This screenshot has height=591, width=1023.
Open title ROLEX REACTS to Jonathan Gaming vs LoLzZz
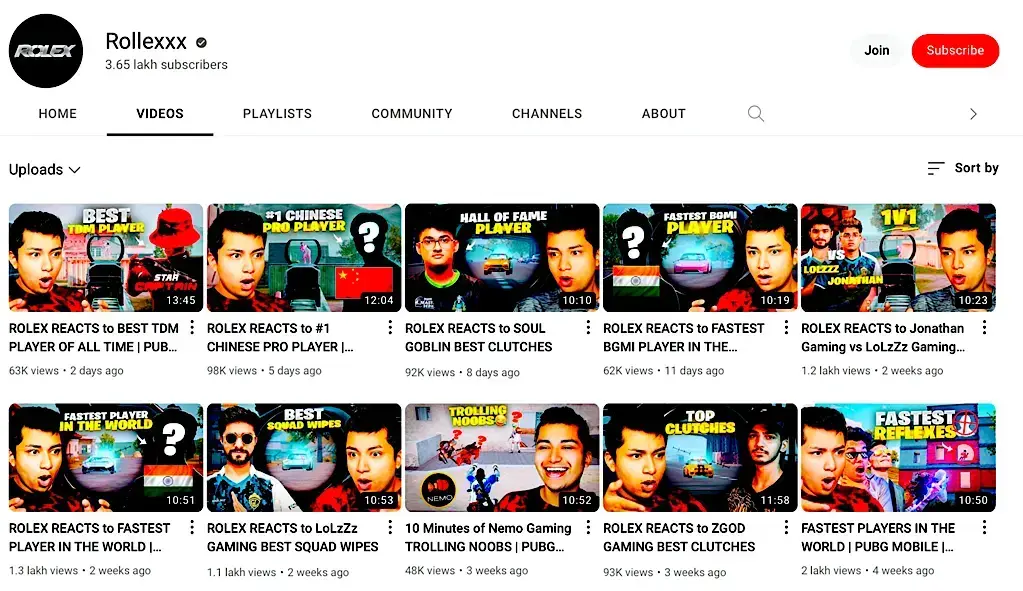883,337
